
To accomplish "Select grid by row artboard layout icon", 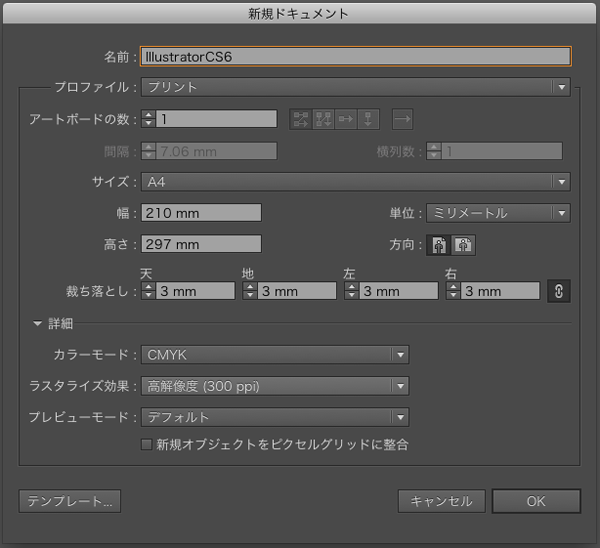I will [x=301, y=119].
